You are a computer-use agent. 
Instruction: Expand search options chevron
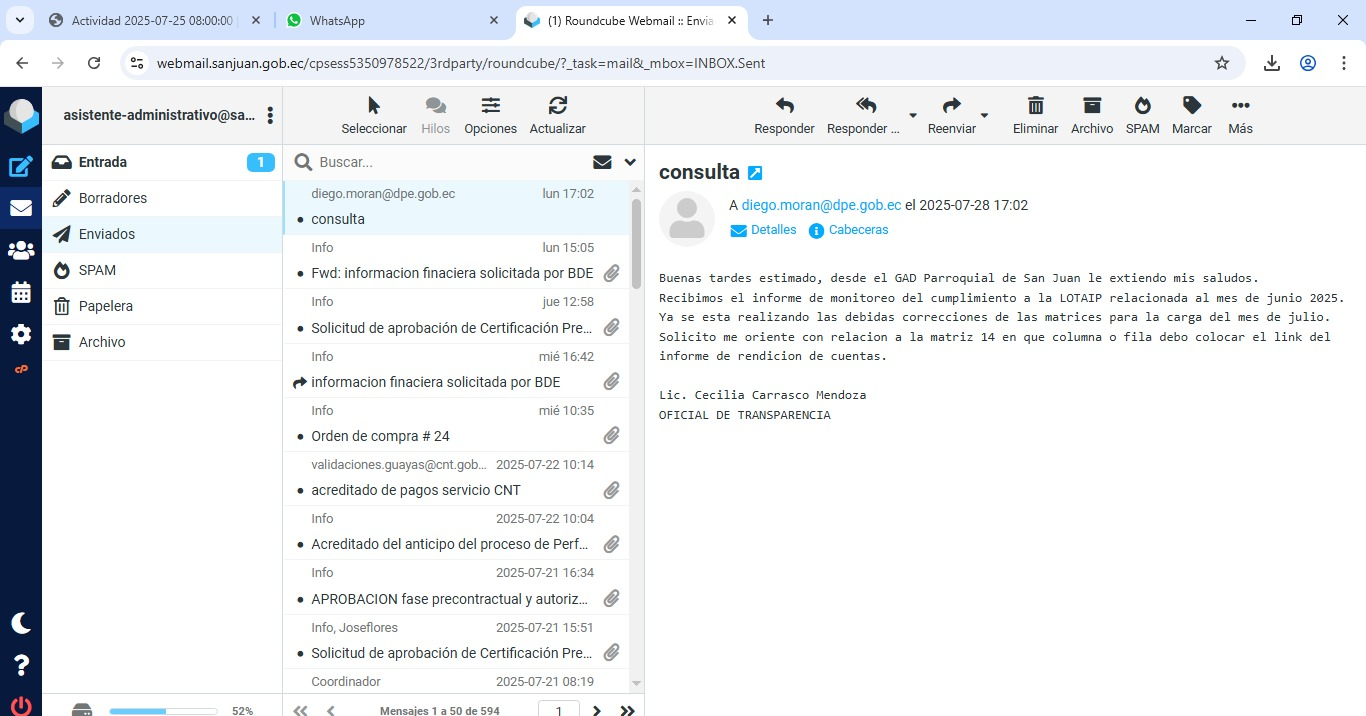[630, 162]
